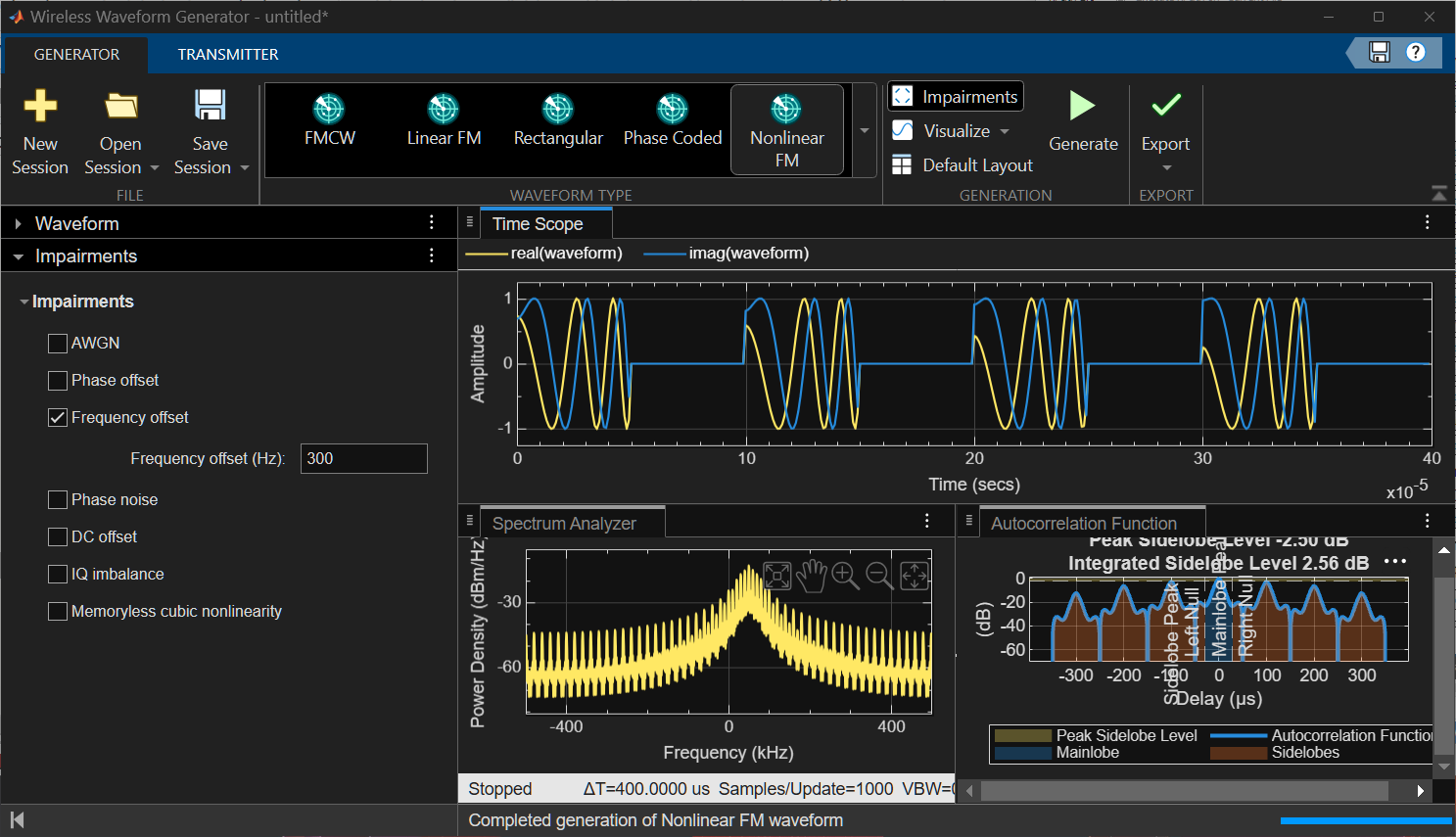The height and width of the screenshot is (837, 1456).
Task: Open the Help question mark icon
Action: 1415,53
